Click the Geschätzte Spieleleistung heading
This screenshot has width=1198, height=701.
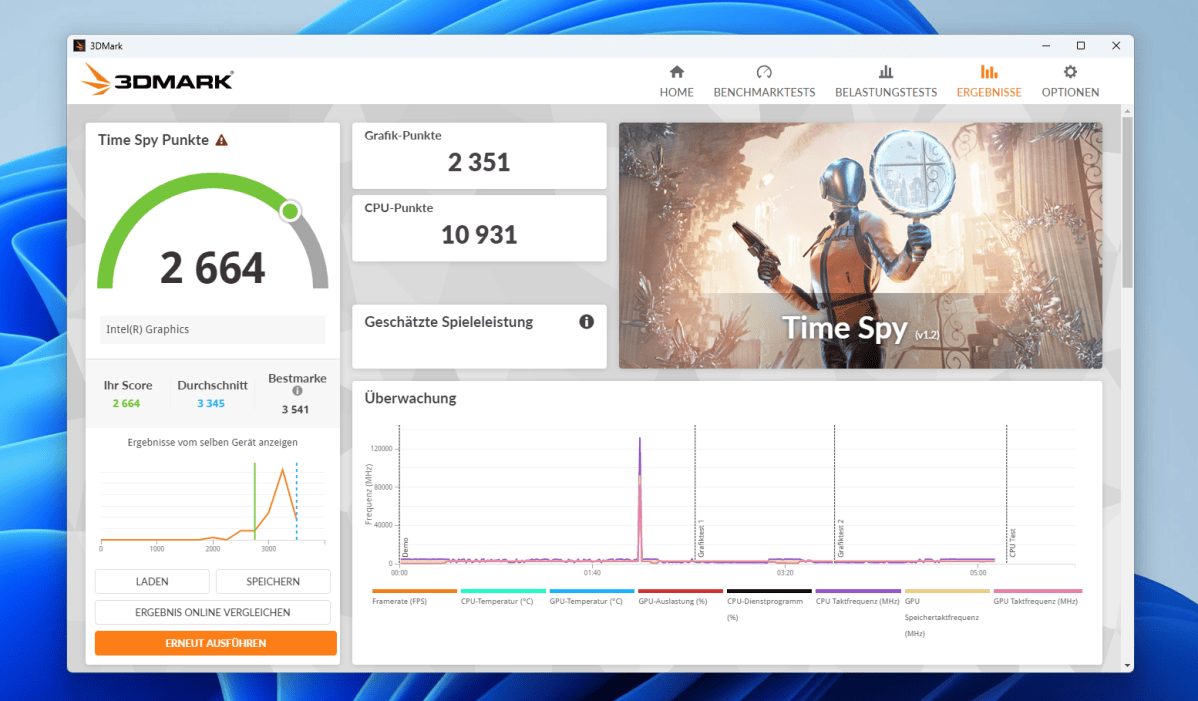point(448,322)
